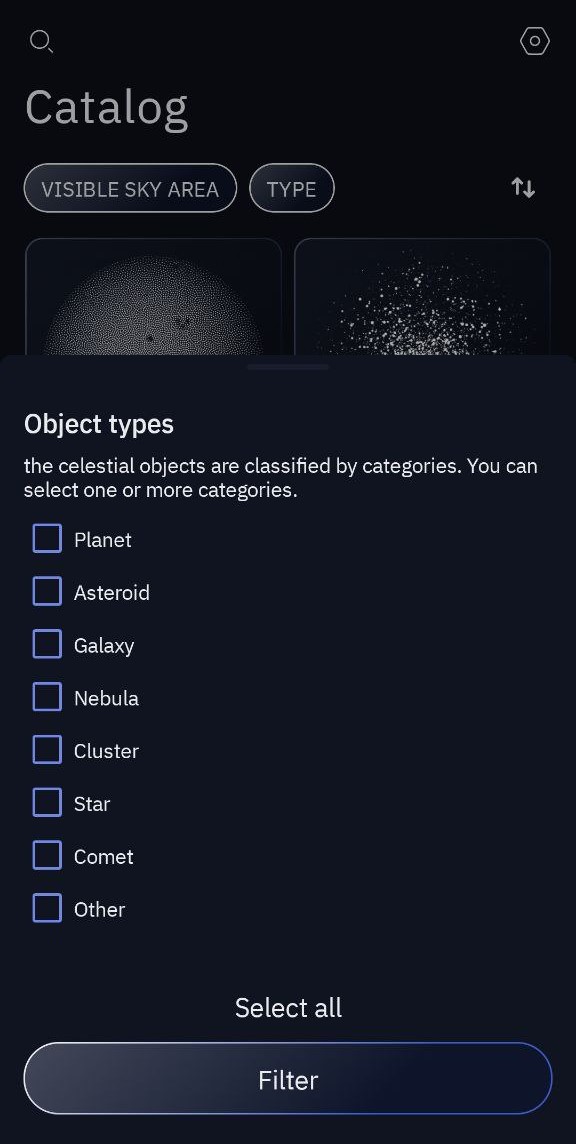Enable the Other object type
The width and height of the screenshot is (576, 1144).
point(47,908)
